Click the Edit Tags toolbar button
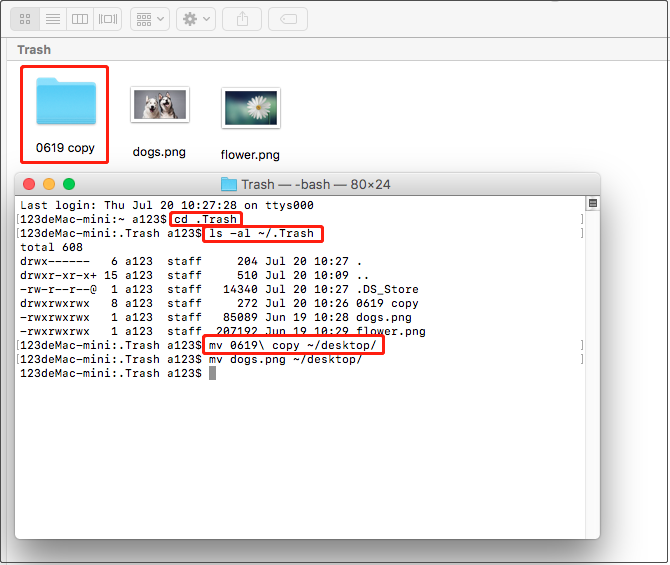The height and width of the screenshot is (565, 670). coord(288,18)
